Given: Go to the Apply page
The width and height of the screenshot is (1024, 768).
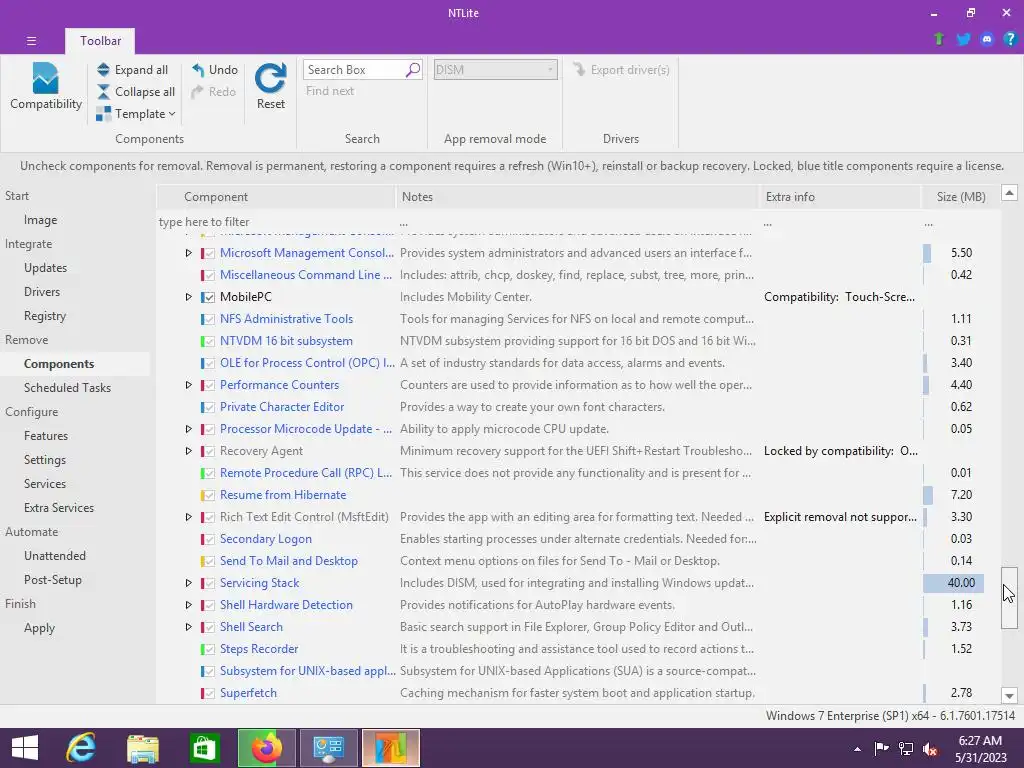Looking at the screenshot, I should pyautogui.click(x=39, y=628).
